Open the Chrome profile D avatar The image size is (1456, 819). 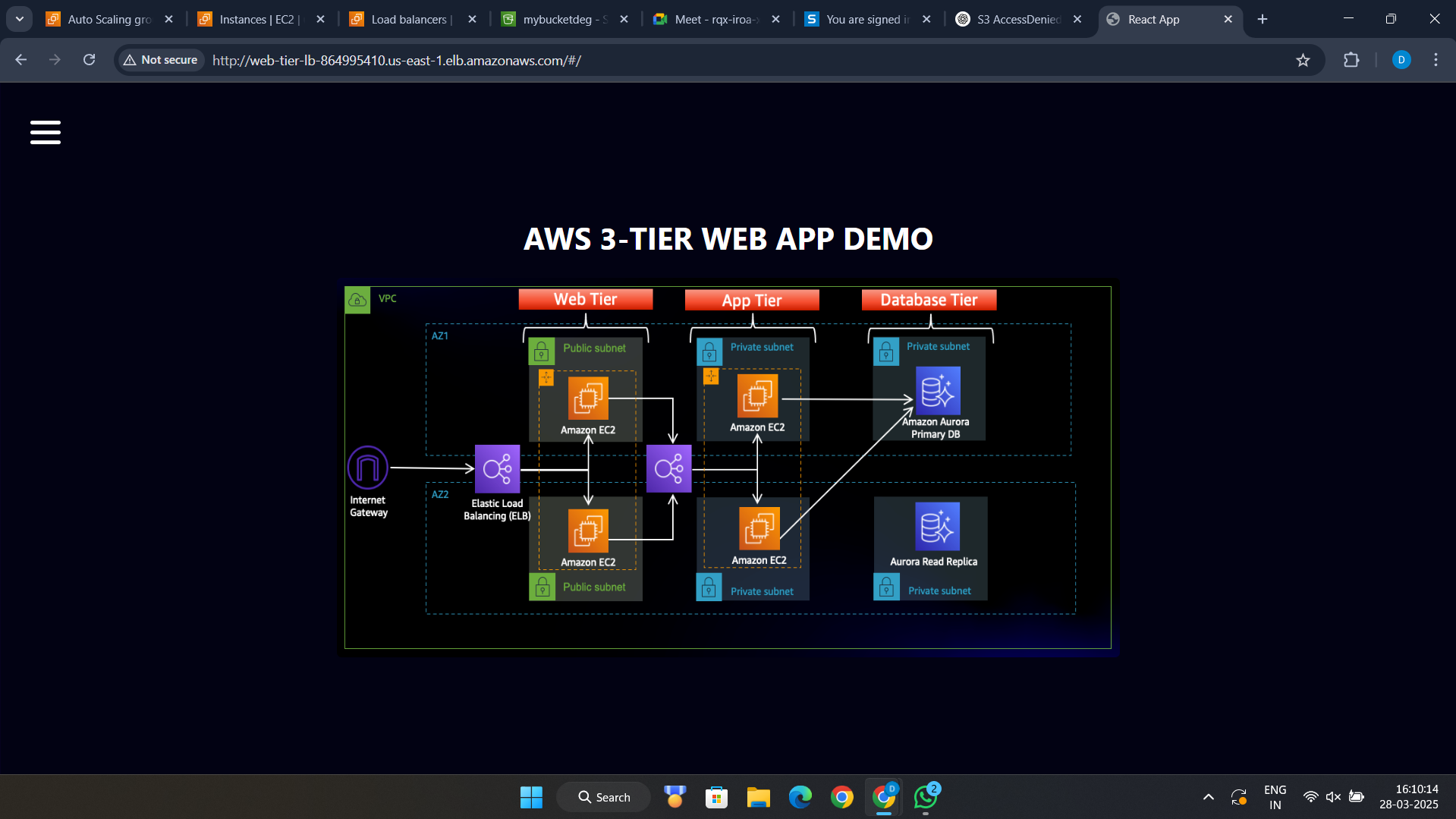pos(1401,60)
